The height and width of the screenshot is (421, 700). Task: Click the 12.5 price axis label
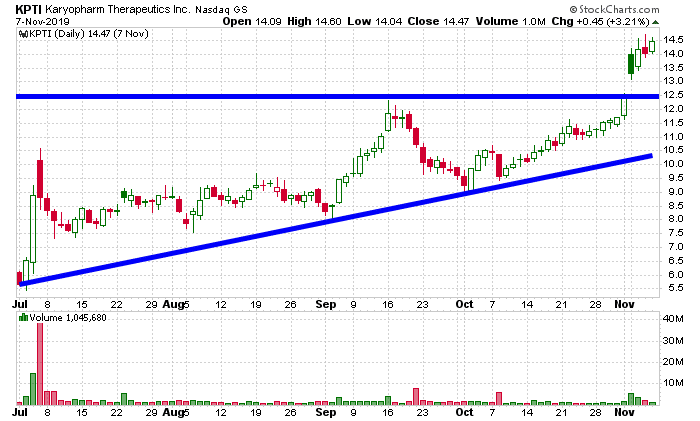(673, 95)
